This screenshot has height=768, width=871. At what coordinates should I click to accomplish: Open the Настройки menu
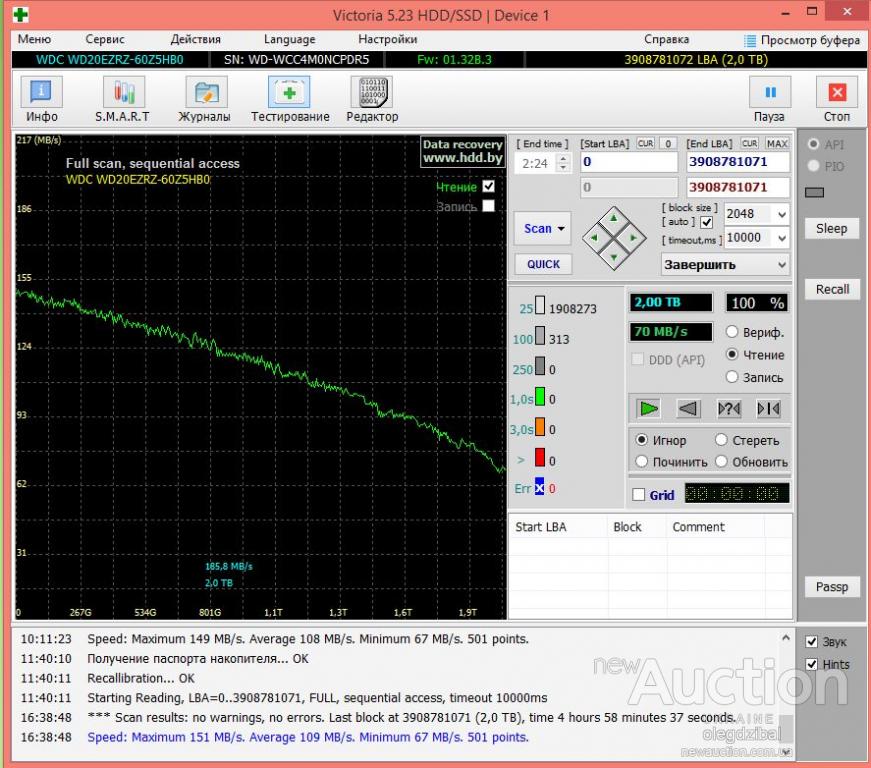[388, 39]
